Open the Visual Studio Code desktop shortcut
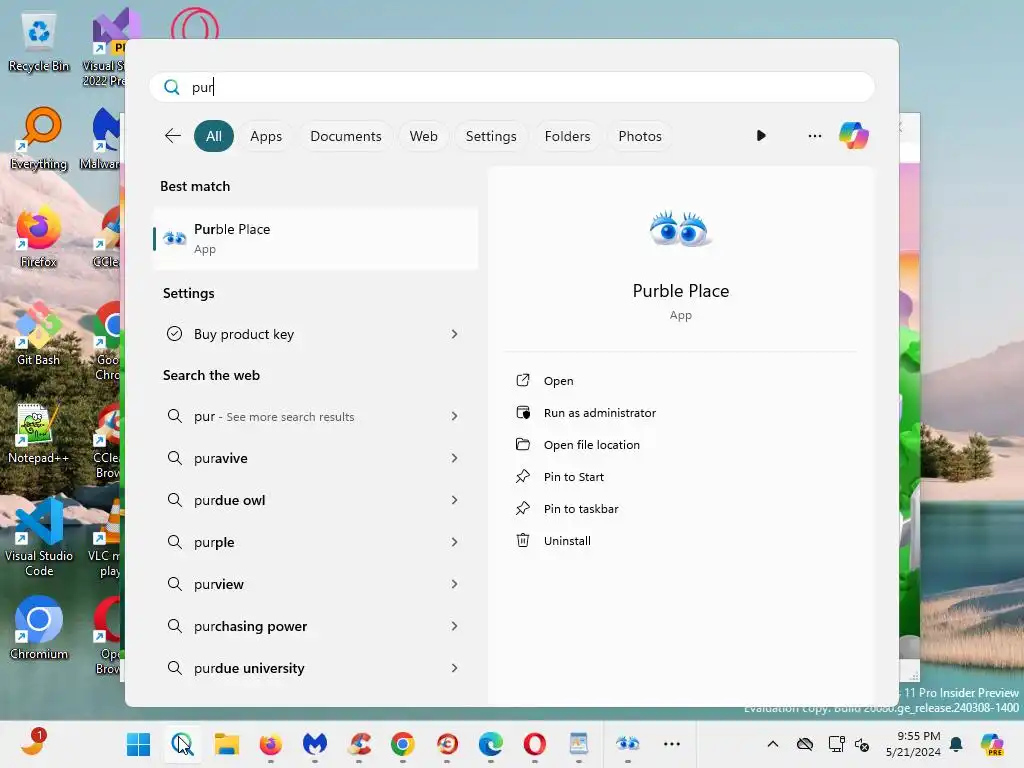 click(39, 537)
